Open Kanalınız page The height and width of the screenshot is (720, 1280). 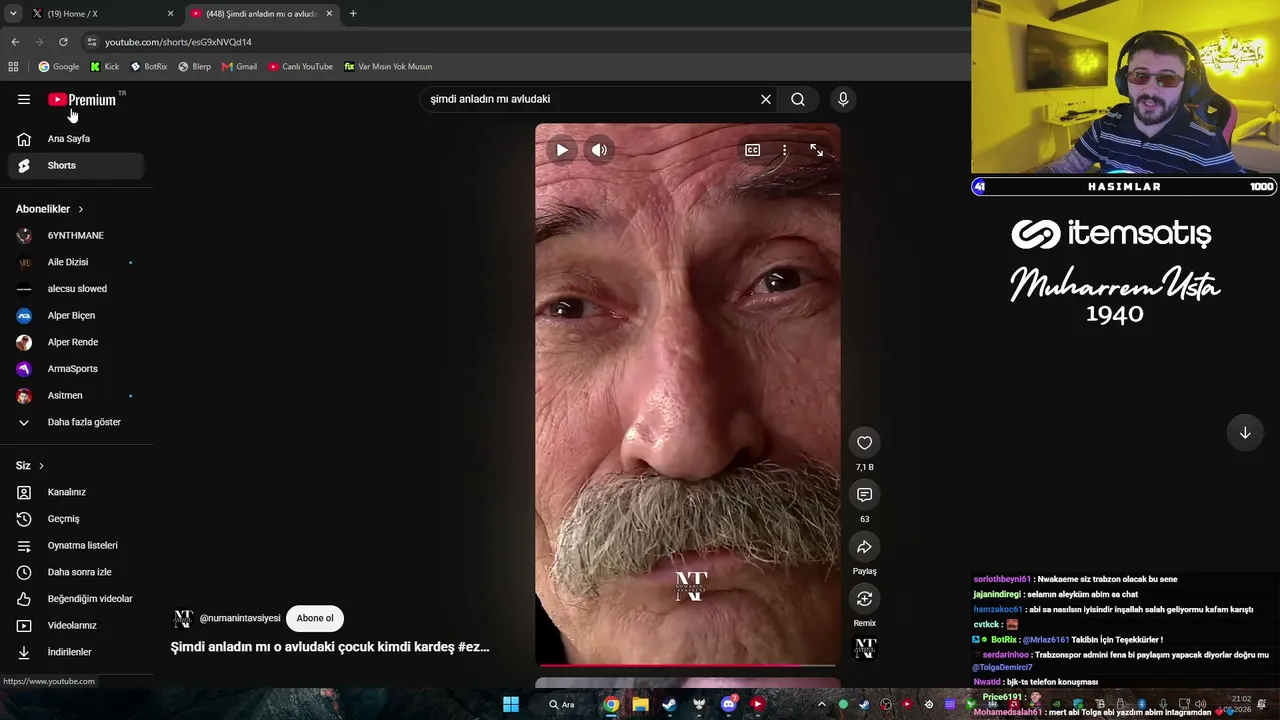click(x=76, y=492)
